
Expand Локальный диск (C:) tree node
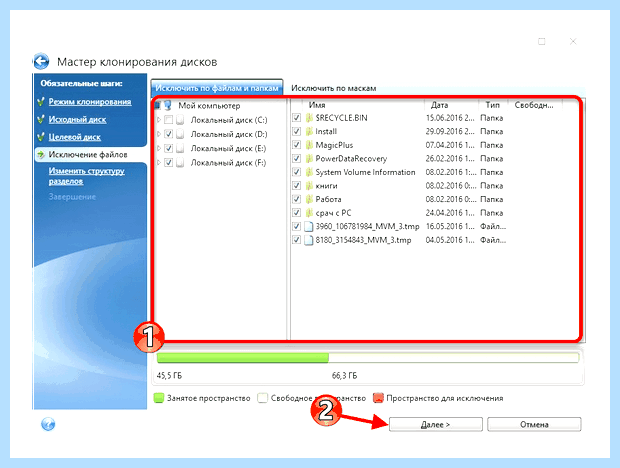[159, 120]
